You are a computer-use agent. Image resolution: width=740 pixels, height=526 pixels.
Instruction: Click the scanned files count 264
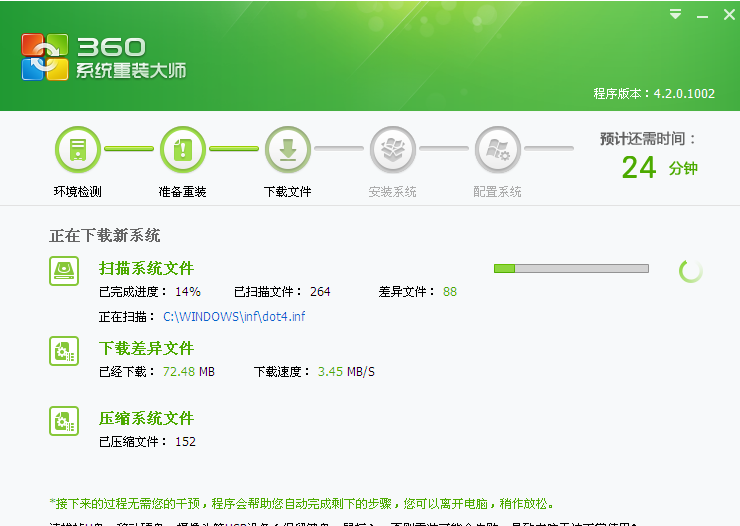320,292
